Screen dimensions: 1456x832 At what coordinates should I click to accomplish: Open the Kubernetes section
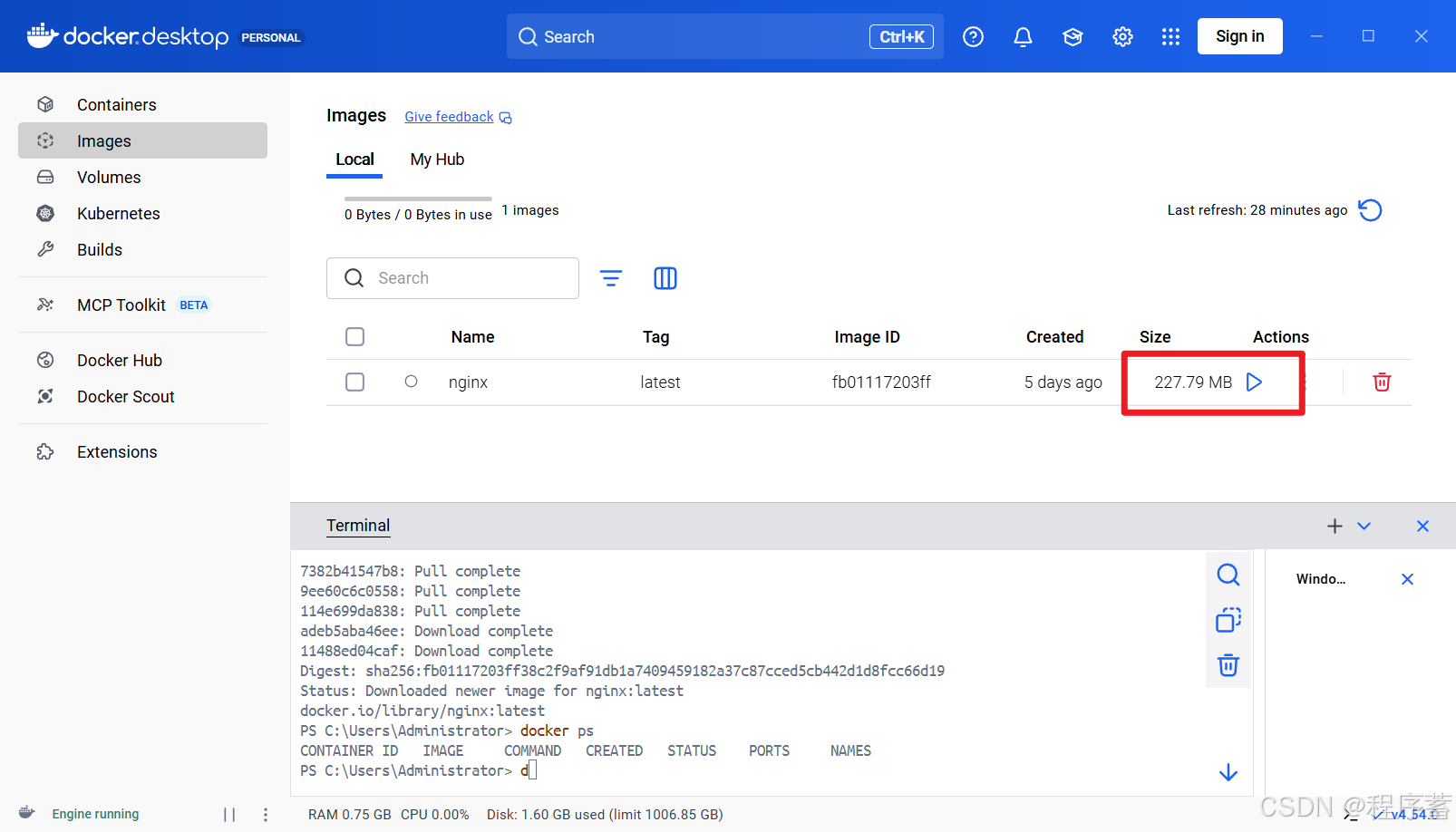142,213
